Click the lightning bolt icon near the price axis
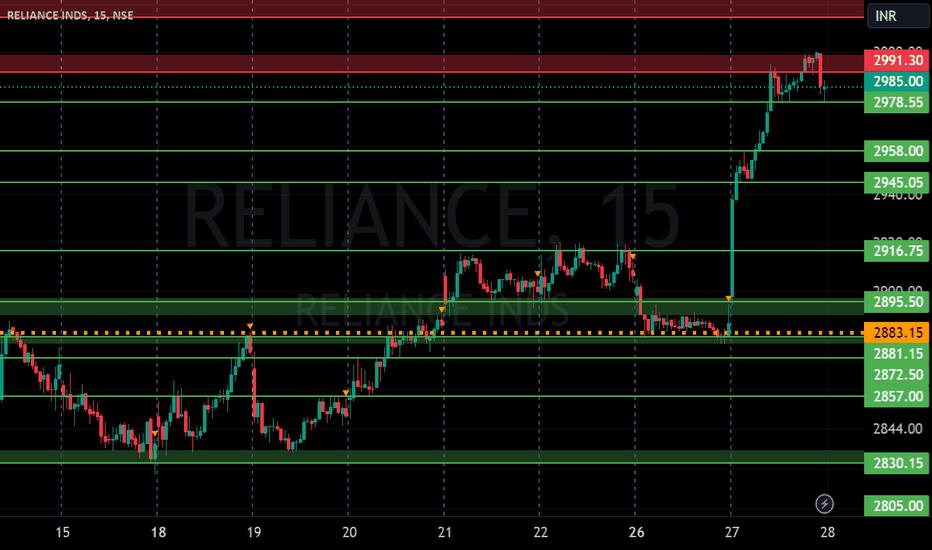Viewport: 932px width, 550px height. (x=824, y=504)
